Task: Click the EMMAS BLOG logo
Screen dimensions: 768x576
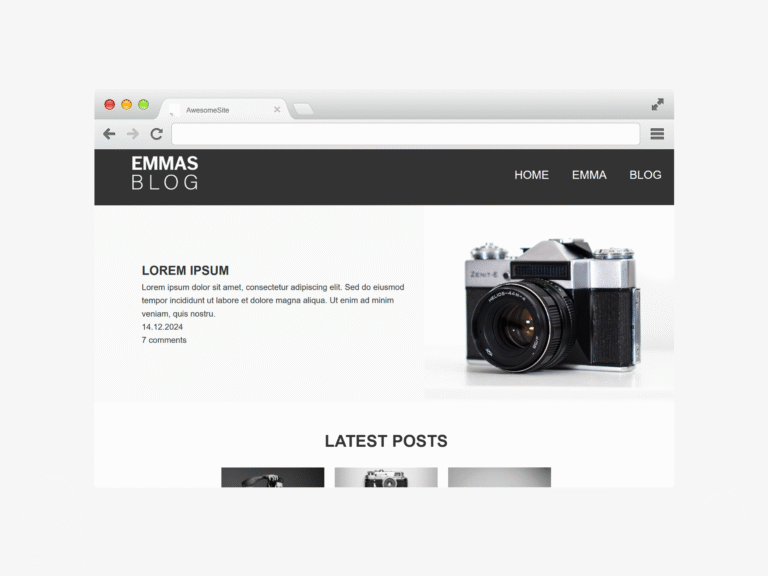Action: (x=165, y=172)
